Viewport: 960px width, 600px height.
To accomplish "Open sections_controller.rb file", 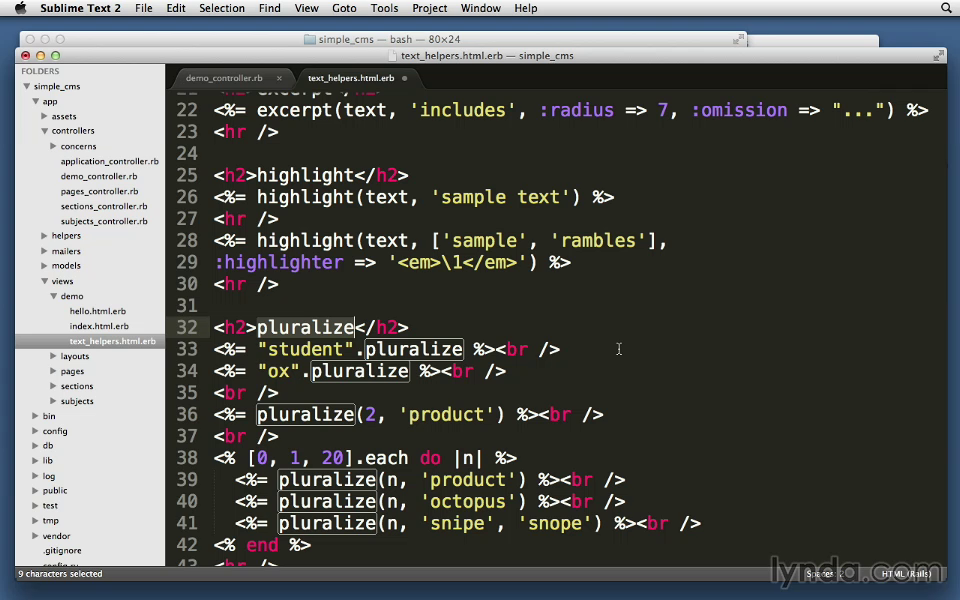I will coord(104,206).
